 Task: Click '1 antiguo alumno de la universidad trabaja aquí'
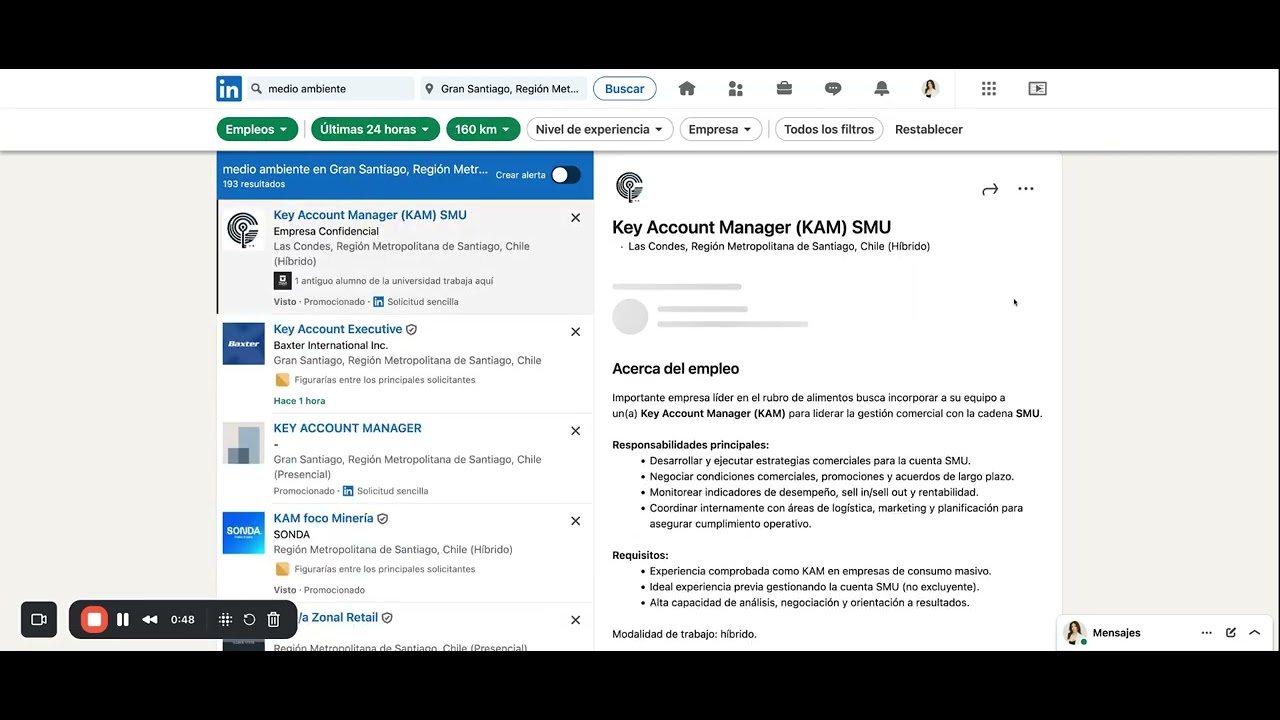394,281
